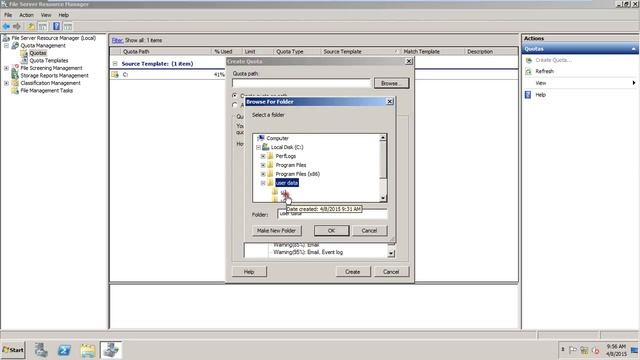This screenshot has height=360, width=640.
Task: Expand the Program Files (x86) folder
Action: point(263,174)
